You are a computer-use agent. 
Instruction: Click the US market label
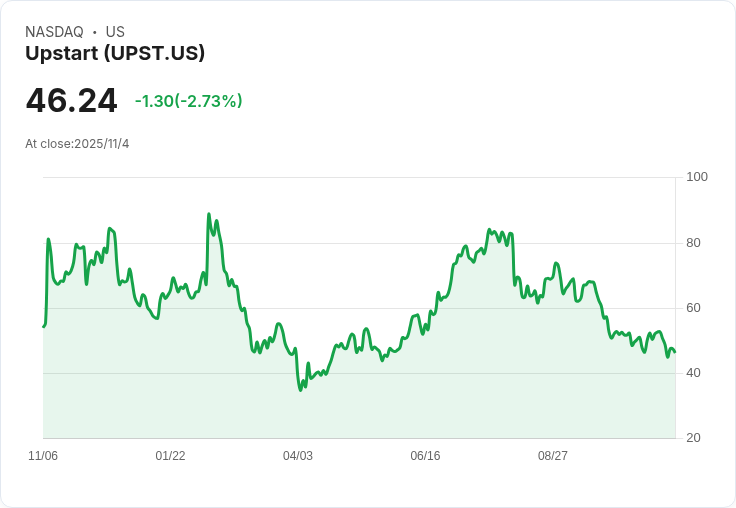pyautogui.click(x=115, y=32)
